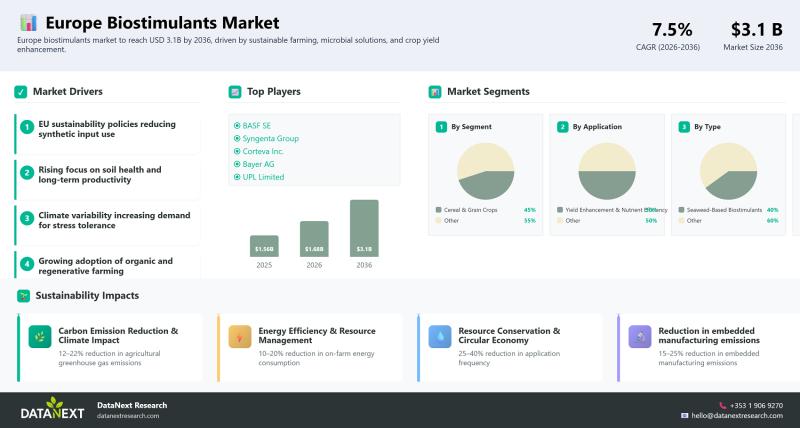Image resolution: width=800 pixels, height=428 pixels.
Task: Open the Syngenta Group link
Action: click(x=269, y=138)
